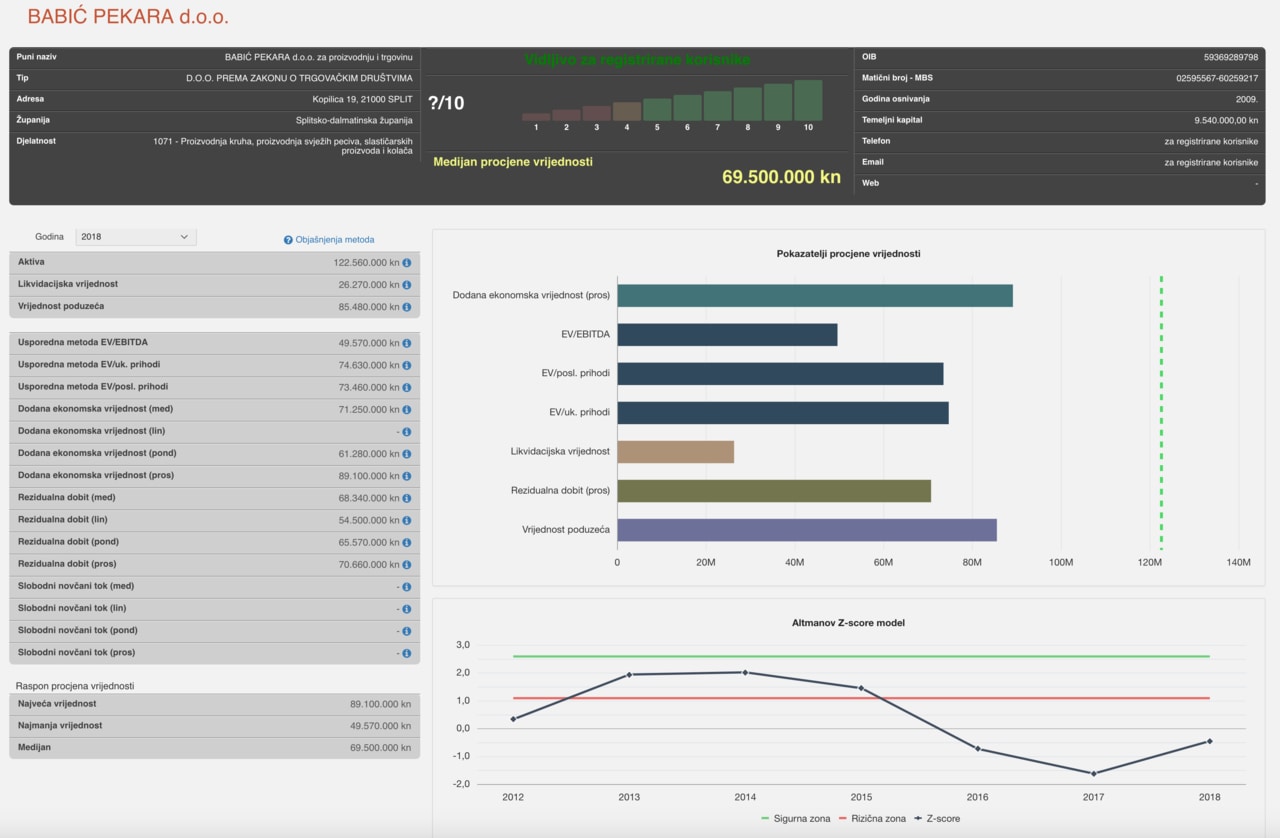Image resolution: width=1280 pixels, height=838 pixels.
Task: Open the Godina year dropdown
Action: (x=136, y=237)
